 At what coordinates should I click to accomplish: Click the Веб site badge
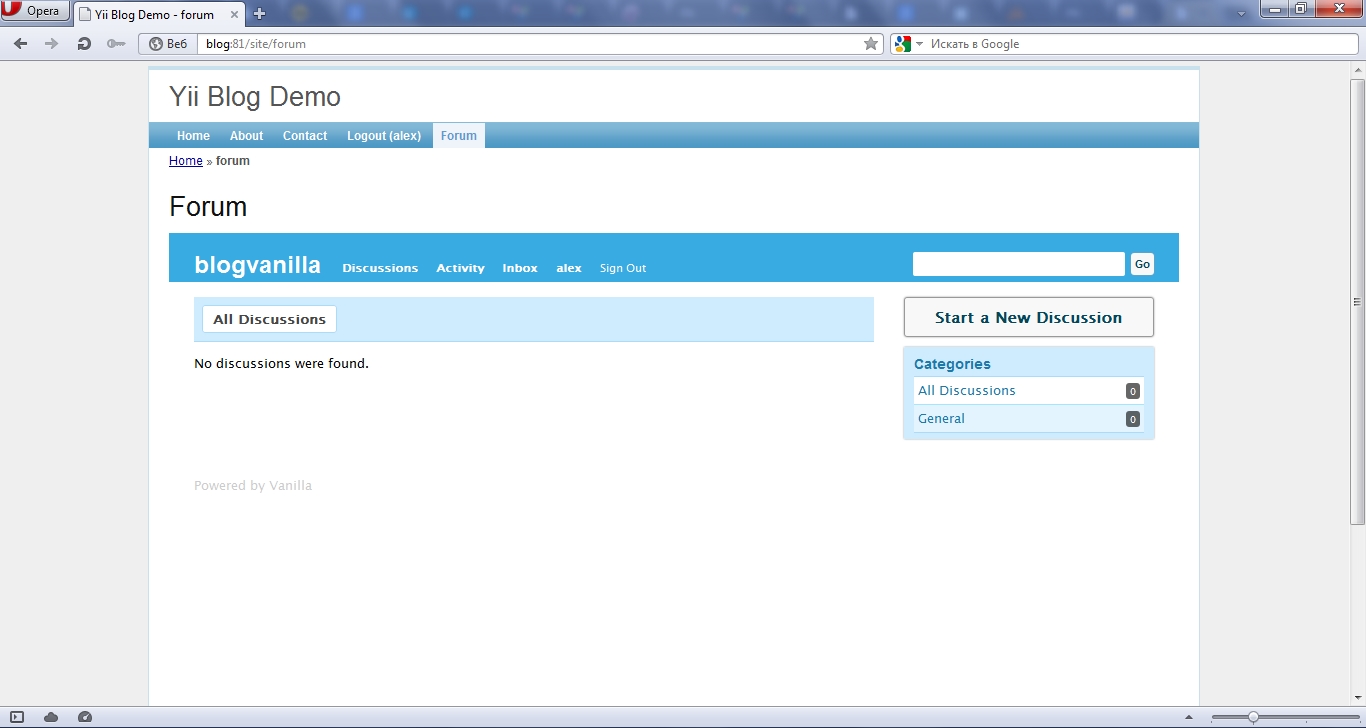click(168, 44)
